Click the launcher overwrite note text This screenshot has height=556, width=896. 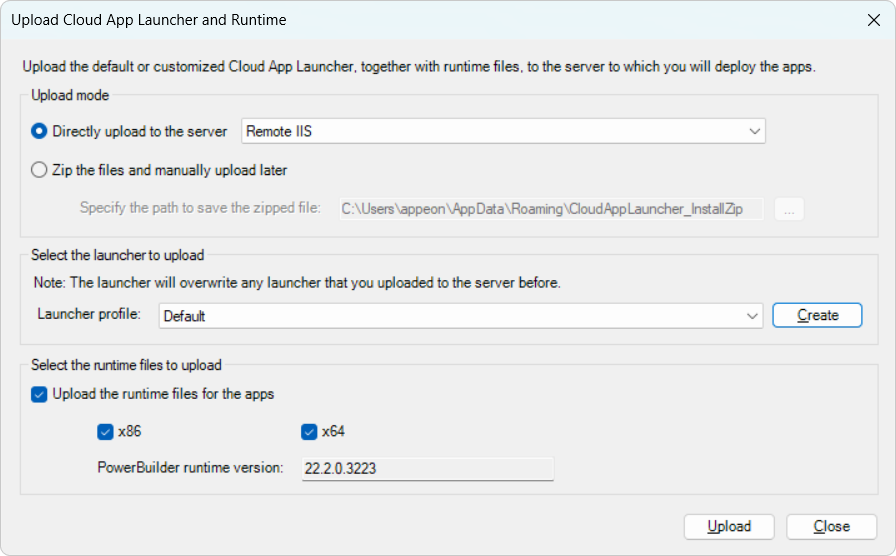[296, 283]
